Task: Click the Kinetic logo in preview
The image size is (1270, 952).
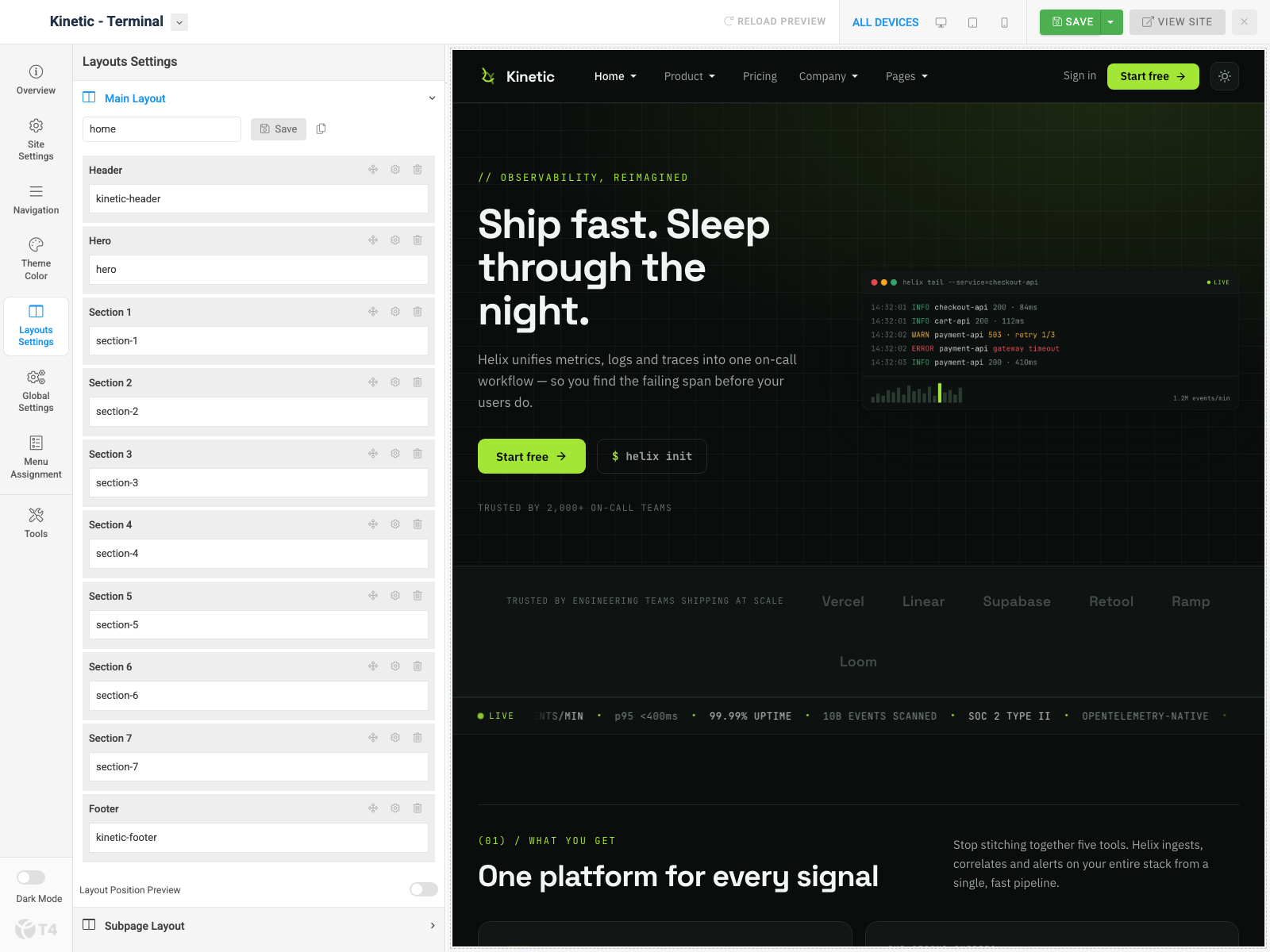Action: click(518, 76)
